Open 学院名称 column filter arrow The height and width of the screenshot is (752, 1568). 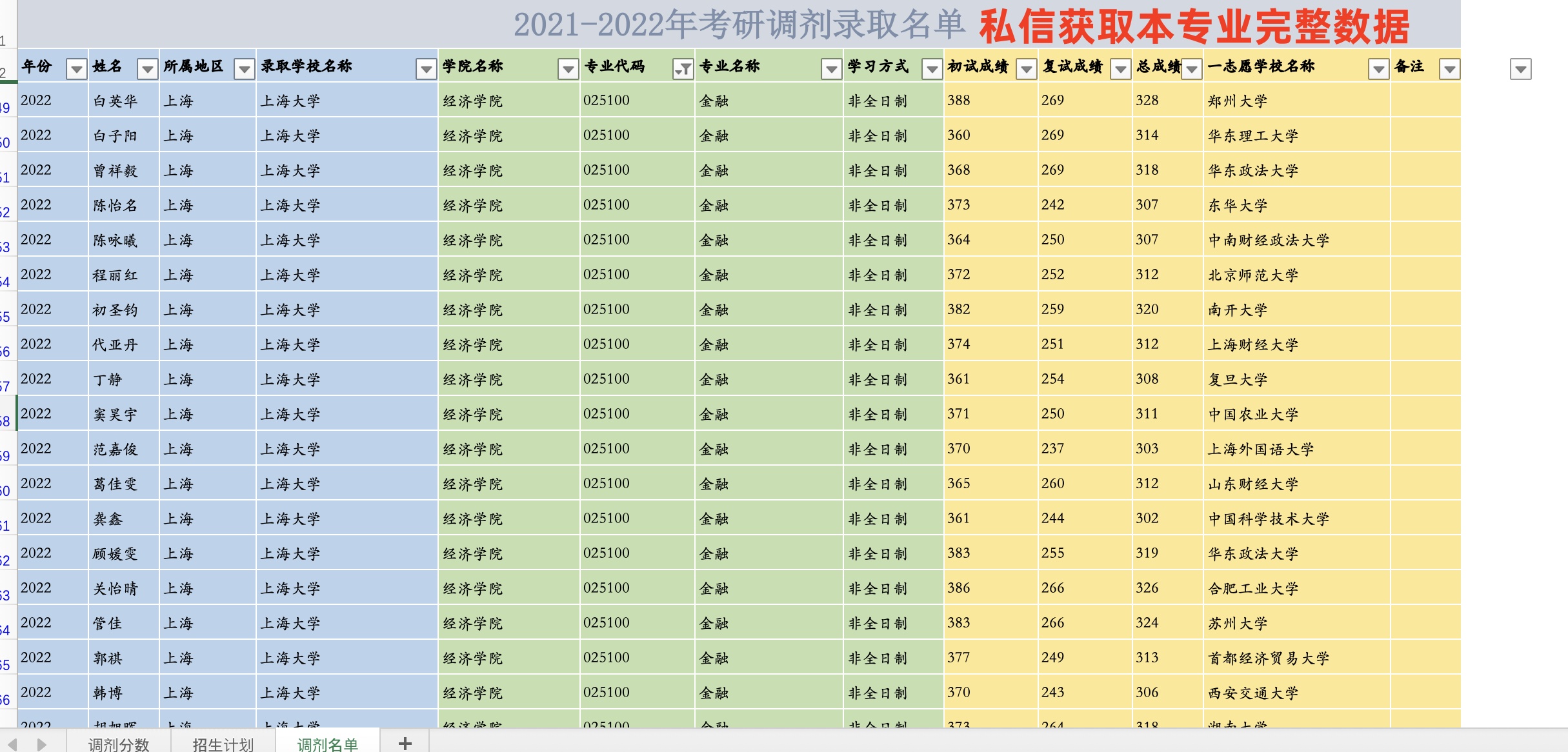tap(568, 68)
